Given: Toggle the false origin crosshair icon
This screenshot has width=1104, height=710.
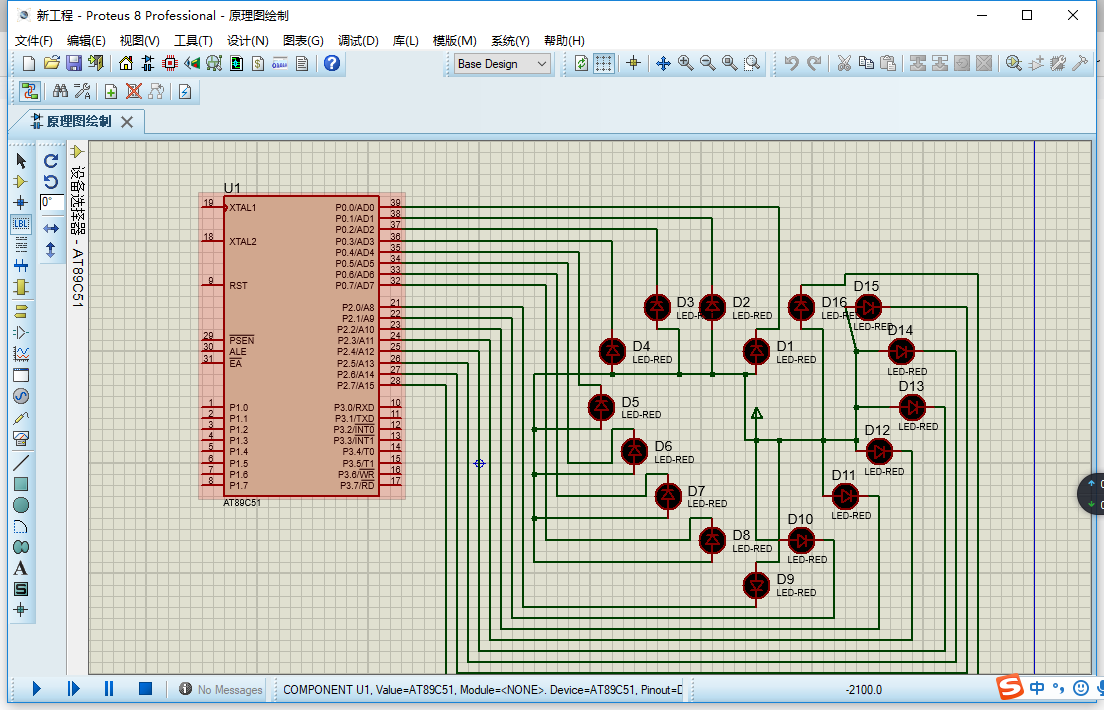Looking at the screenshot, I should 633,63.
